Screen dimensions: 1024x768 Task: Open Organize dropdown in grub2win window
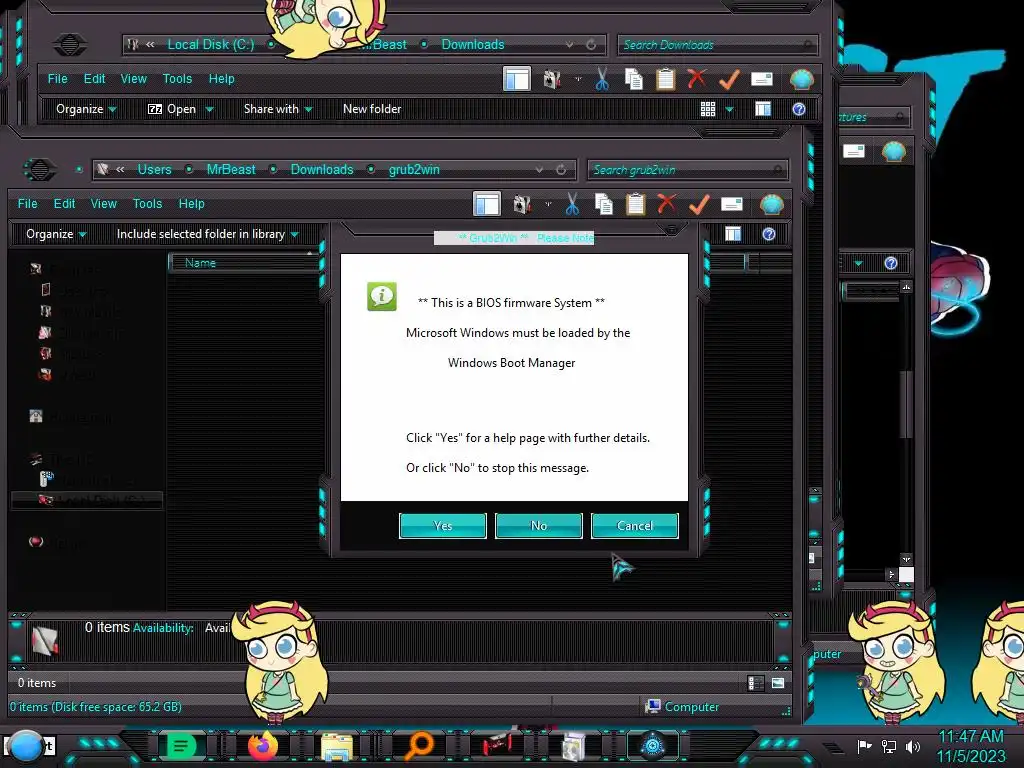pos(56,234)
